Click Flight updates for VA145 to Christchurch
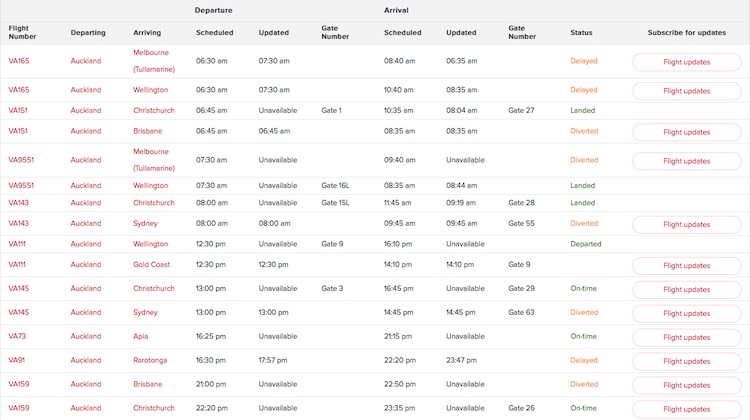750x420 pixels. click(686, 289)
